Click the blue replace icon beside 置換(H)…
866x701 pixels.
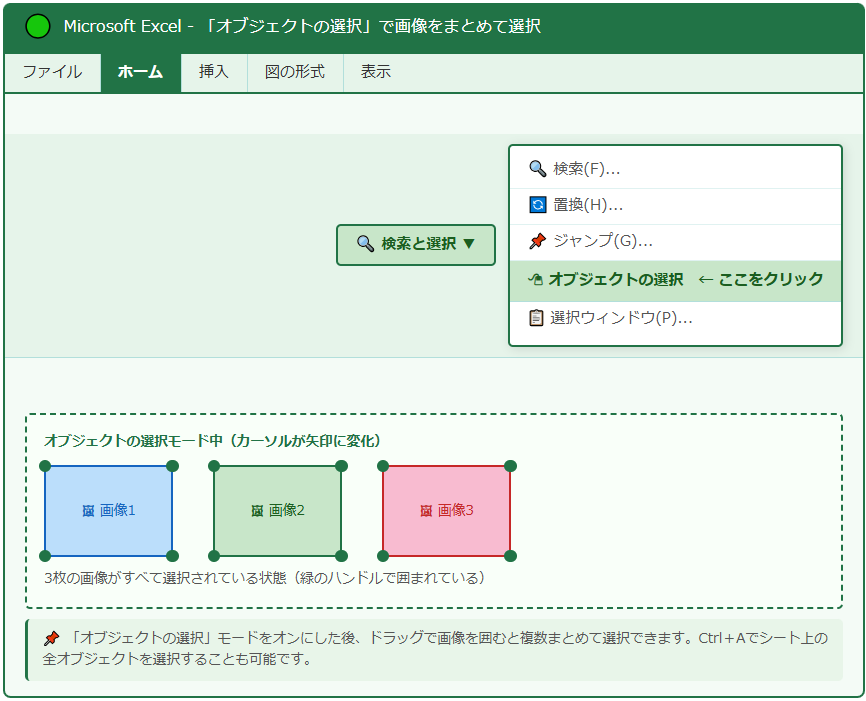[x=537, y=205]
